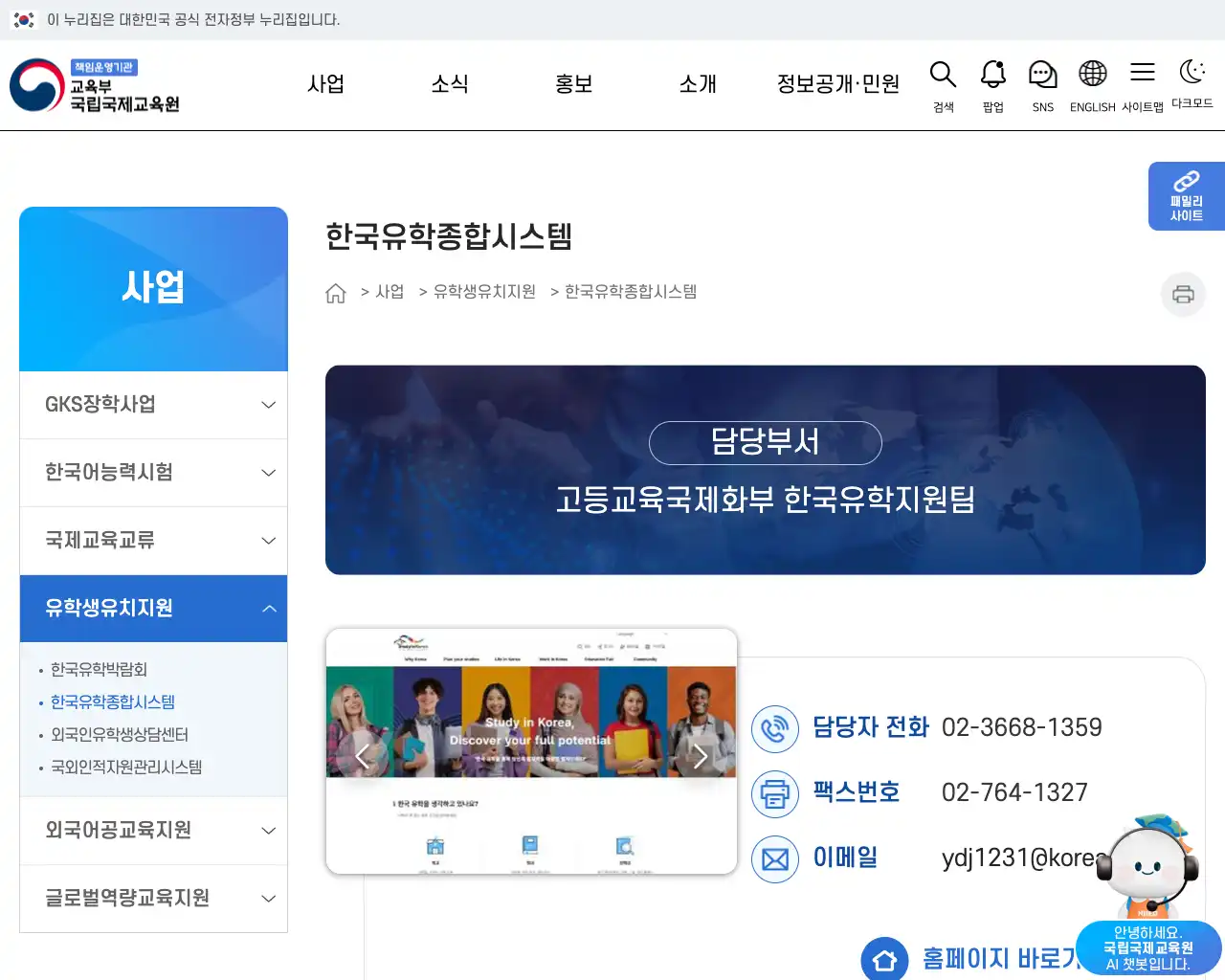Expand the 외국어공교육지원 sidebar section

(x=153, y=831)
